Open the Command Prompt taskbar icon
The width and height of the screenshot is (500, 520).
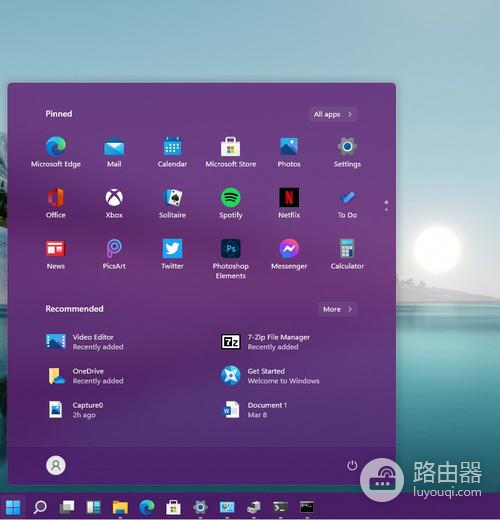coord(307,507)
